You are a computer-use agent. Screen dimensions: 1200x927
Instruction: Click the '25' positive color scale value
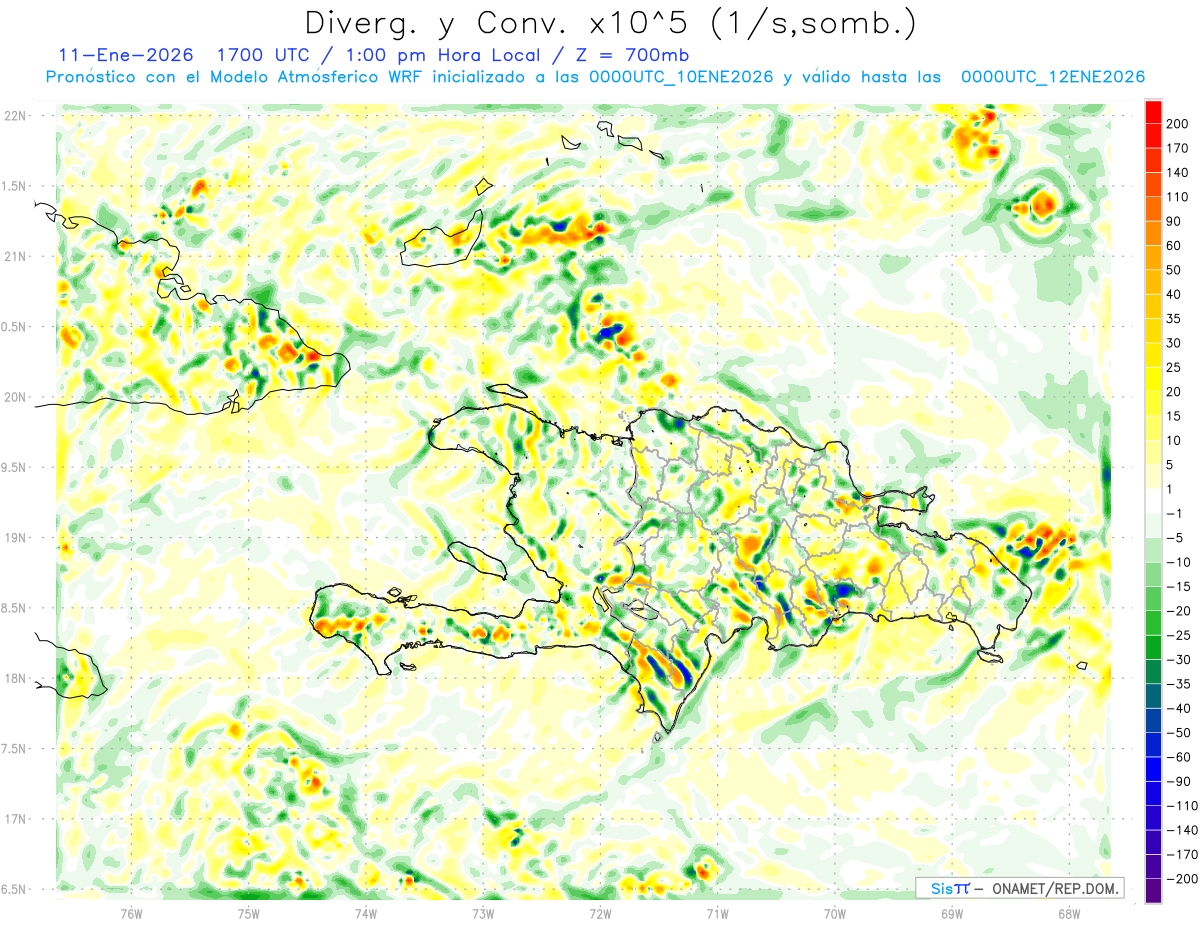(x=1174, y=367)
